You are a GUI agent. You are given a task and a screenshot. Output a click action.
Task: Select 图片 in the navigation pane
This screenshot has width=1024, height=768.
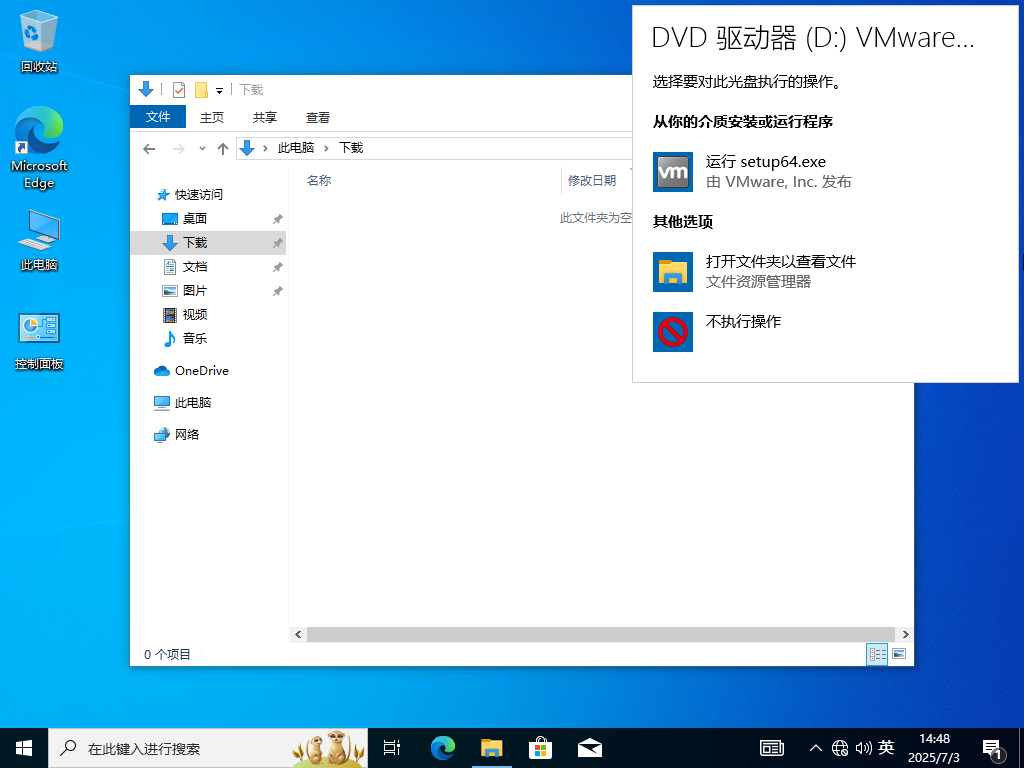tap(195, 291)
